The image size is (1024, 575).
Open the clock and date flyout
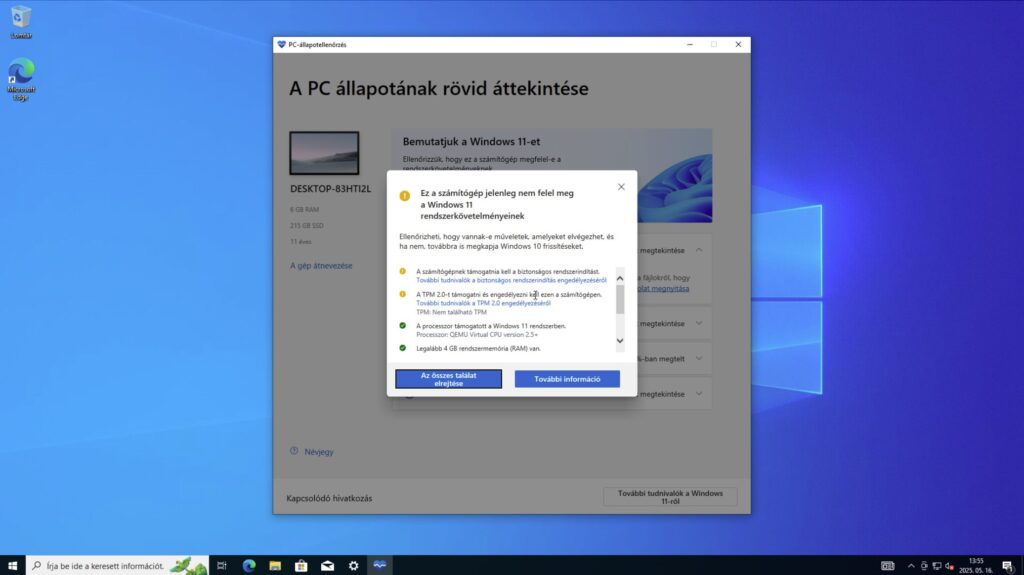pos(976,565)
